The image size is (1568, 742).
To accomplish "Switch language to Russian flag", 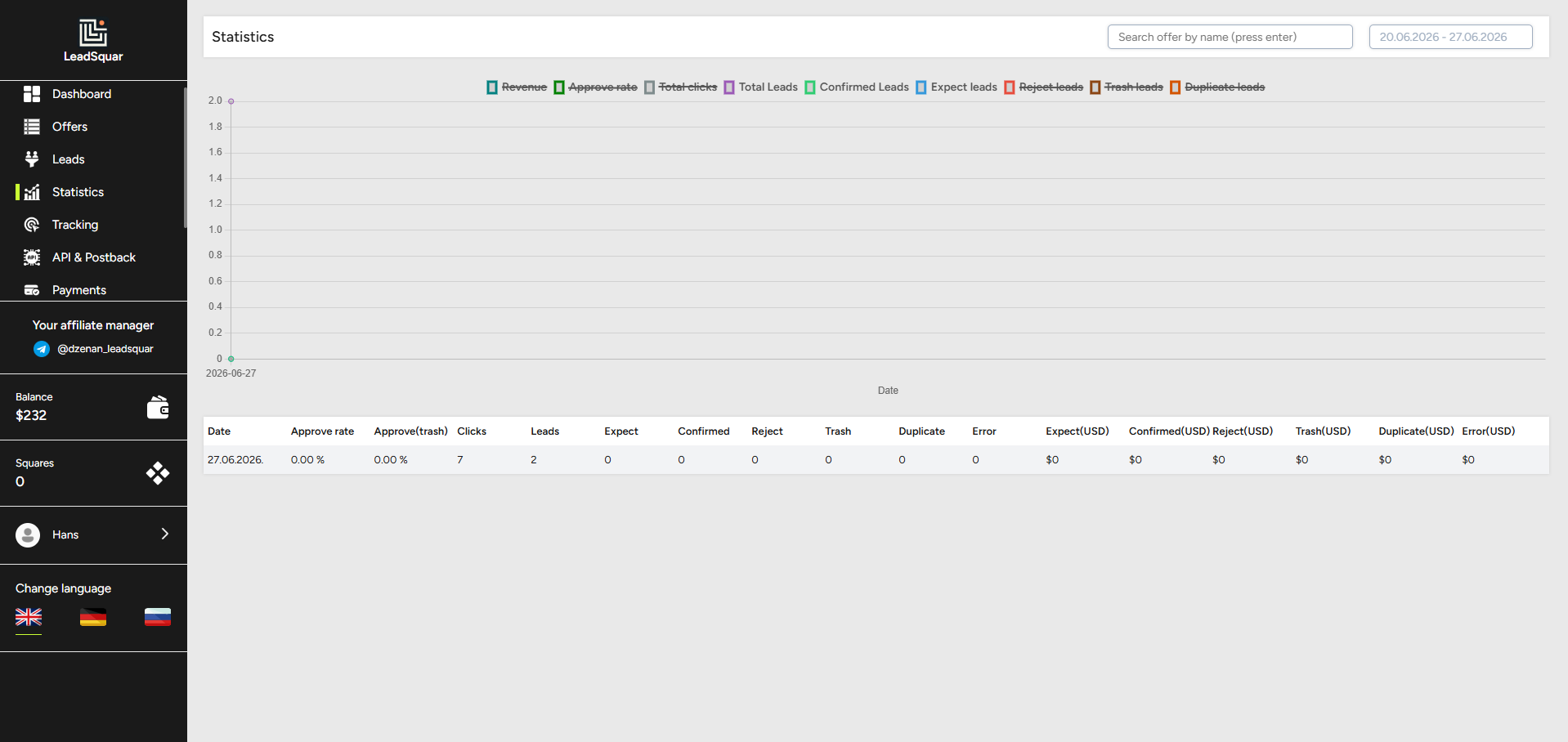I will (x=158, y=617).
